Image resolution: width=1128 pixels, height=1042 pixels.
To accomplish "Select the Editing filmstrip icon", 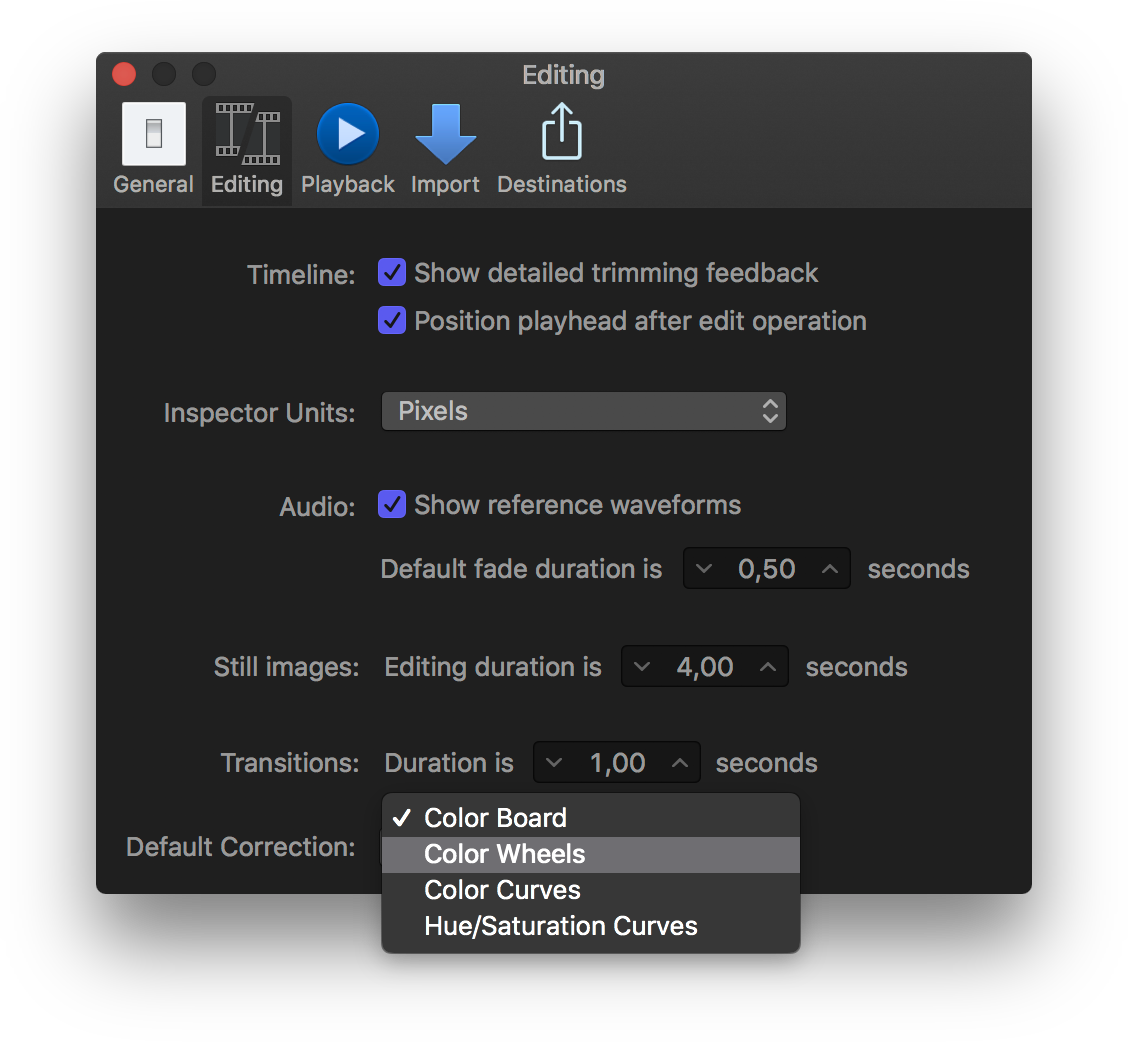I will [247, 134].
